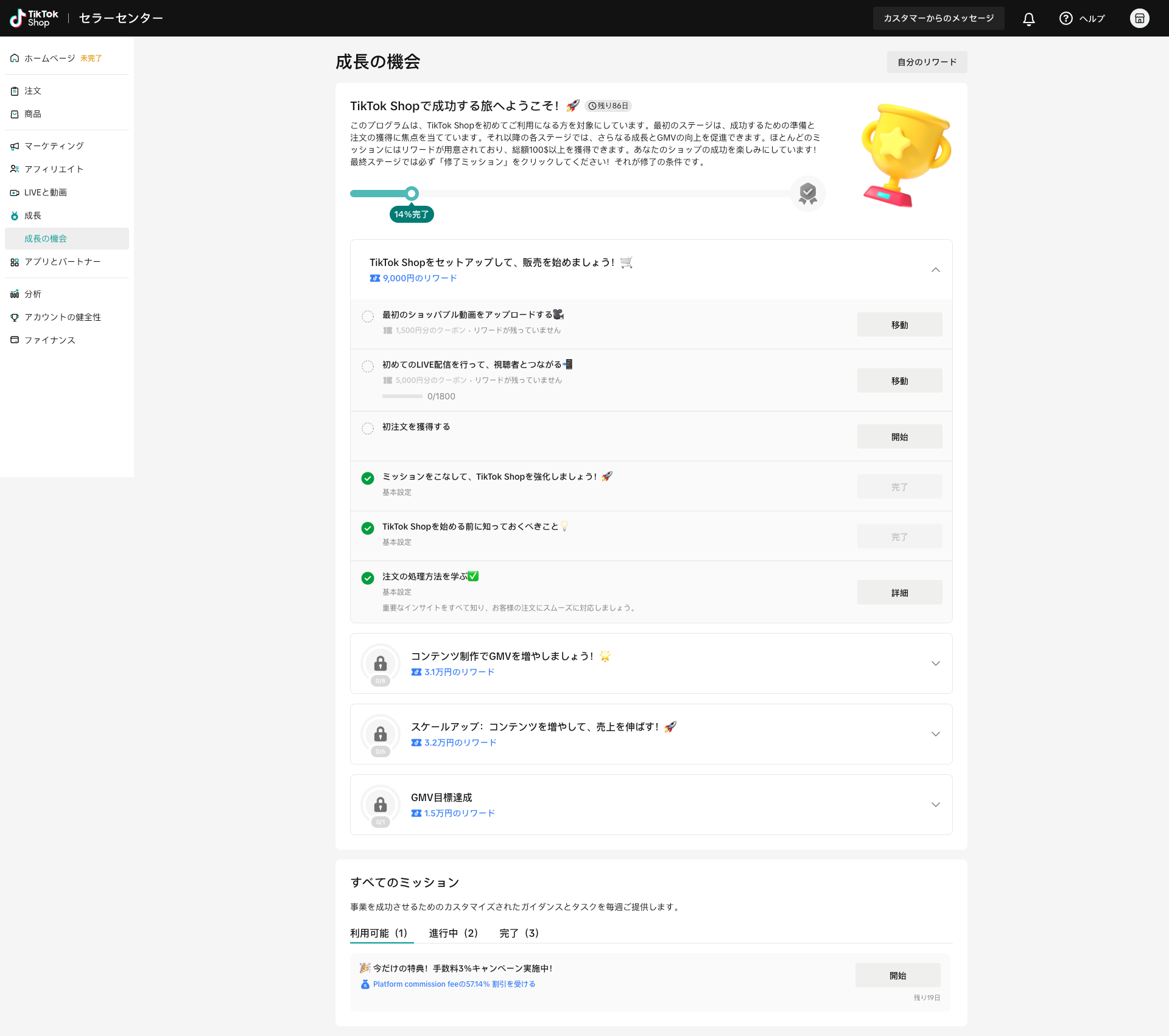The height and width of the screenshot is (1036, 1169).
Task: Click the lock icon on コンテンツ制作でGMV stage
Action: (x=381, y=663)
